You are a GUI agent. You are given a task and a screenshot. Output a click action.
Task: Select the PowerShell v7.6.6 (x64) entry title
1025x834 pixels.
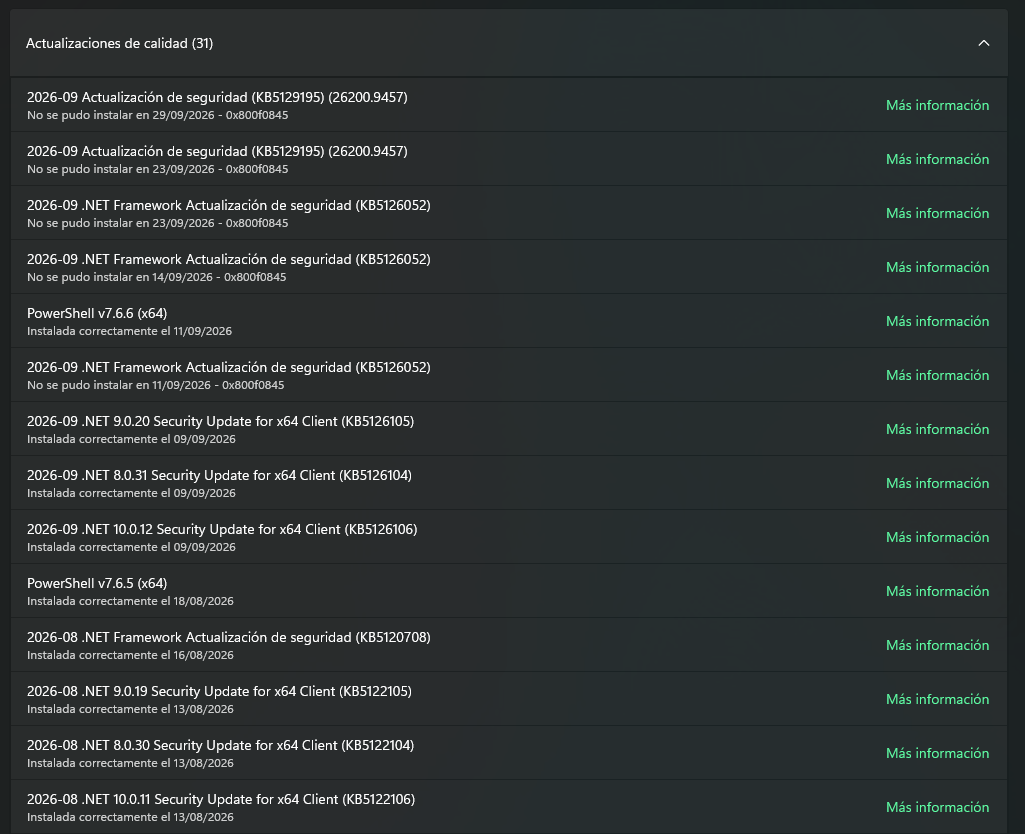(x=97, y=314)
